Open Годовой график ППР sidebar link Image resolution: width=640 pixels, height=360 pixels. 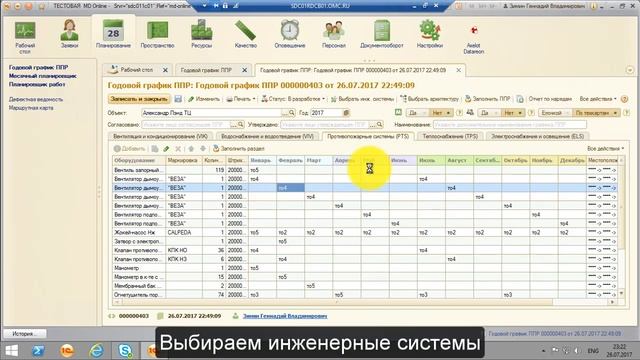38,67
